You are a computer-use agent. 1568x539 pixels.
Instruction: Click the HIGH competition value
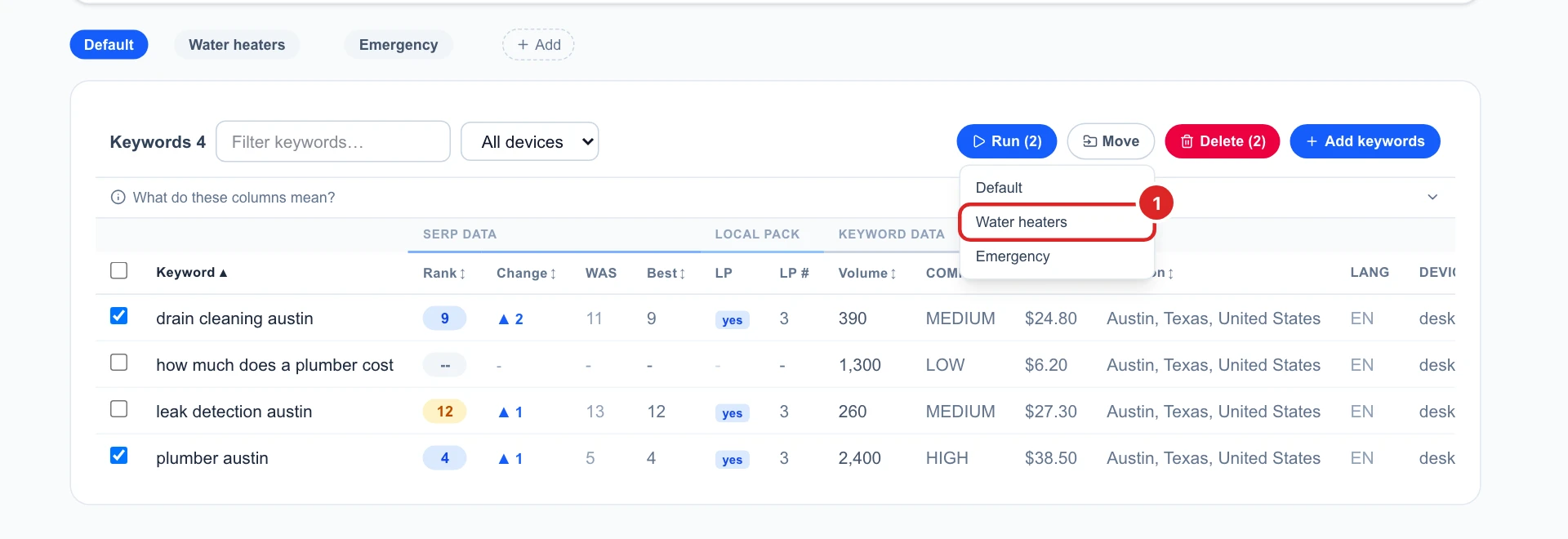[x=947, y=458]
